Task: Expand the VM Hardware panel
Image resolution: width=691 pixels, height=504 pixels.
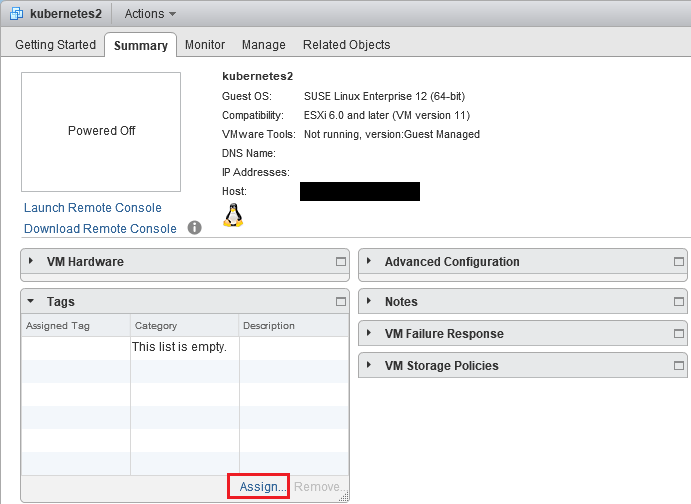Action: 30,261
